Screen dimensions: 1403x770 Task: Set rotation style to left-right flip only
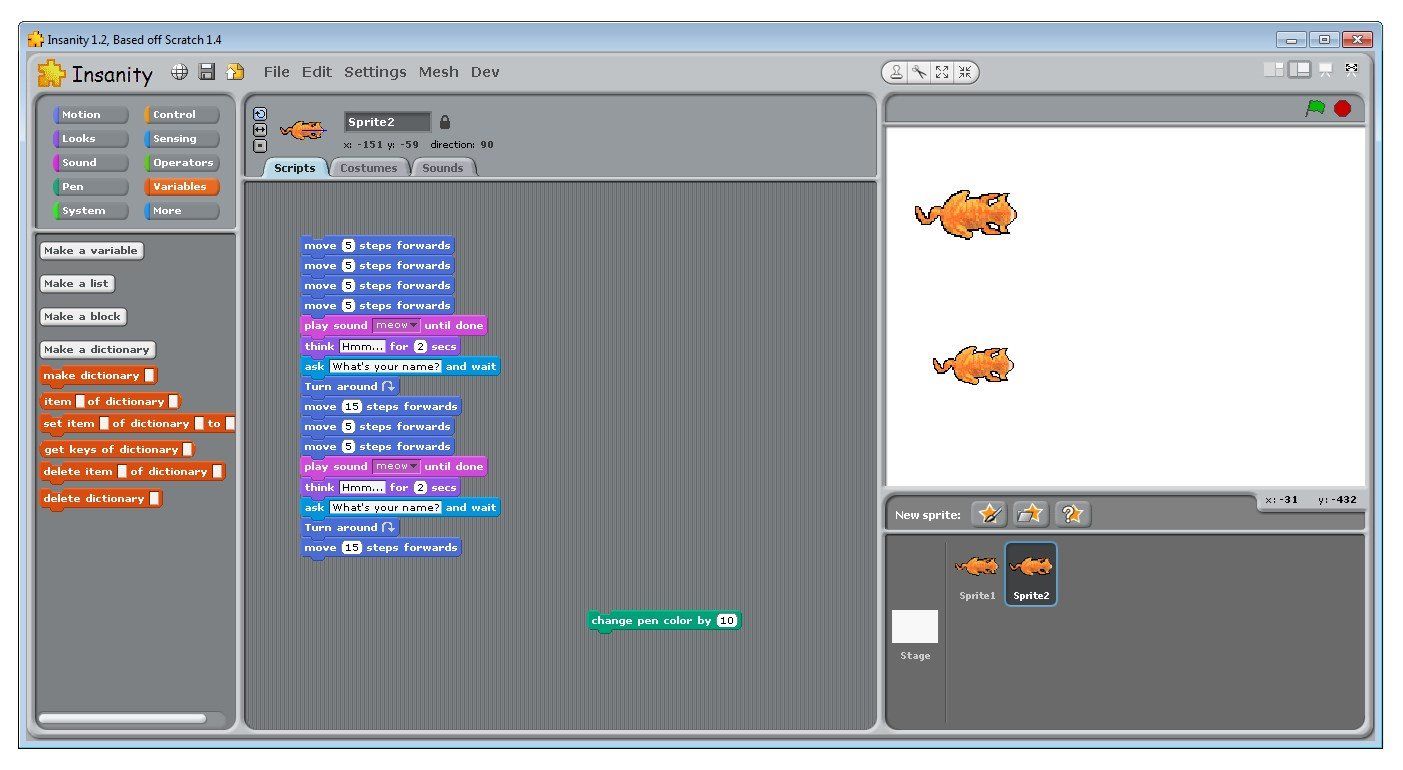click(260, 130)
